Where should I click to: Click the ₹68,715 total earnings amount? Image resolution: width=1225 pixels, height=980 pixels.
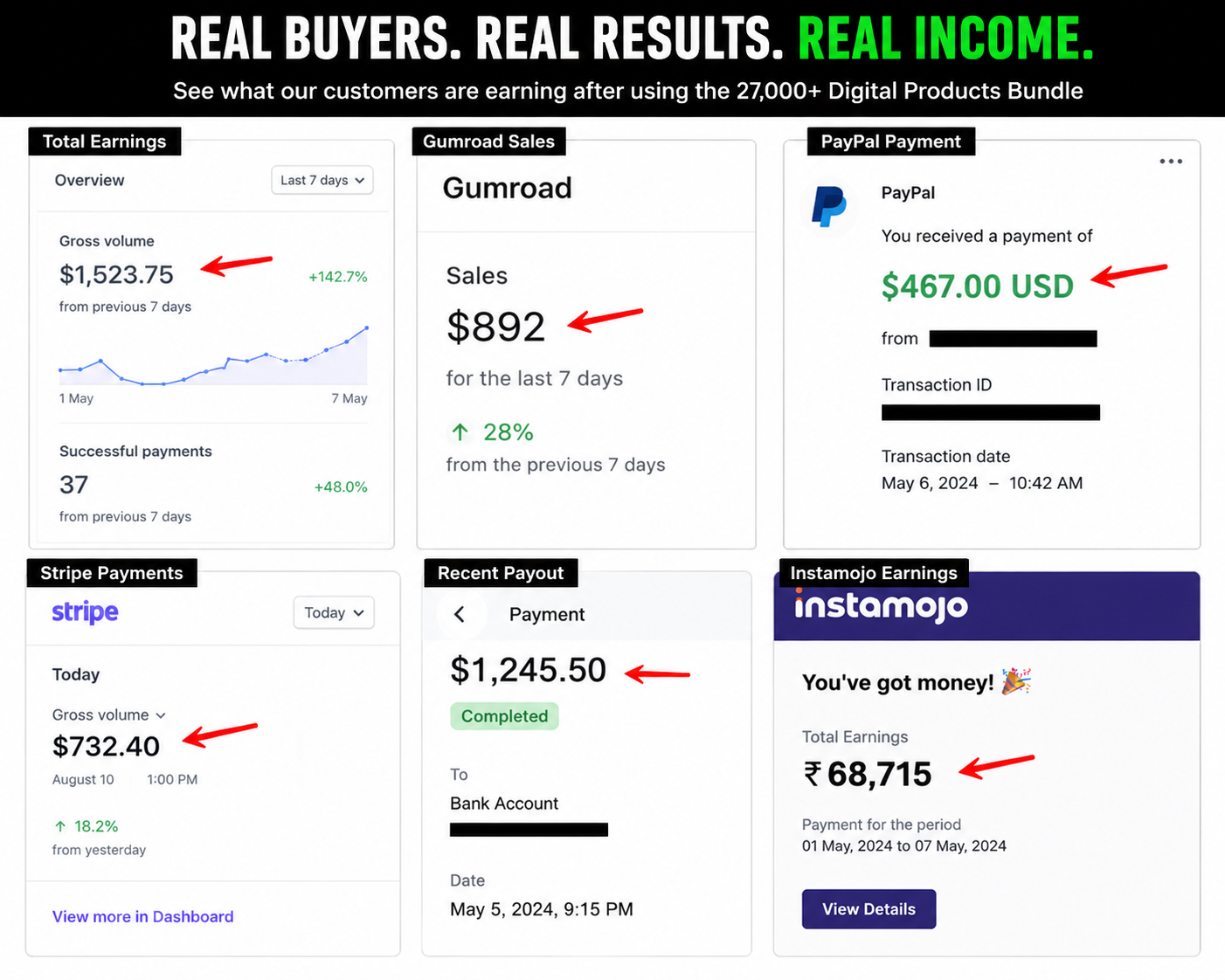(x=867, y=774)
